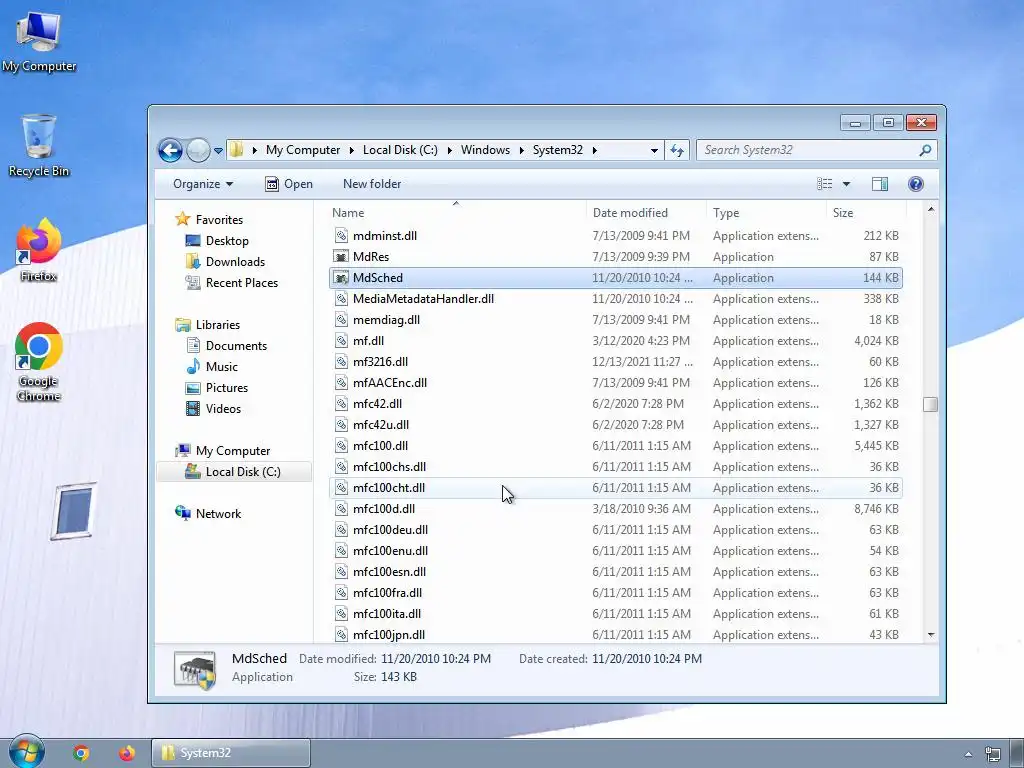Launch Google Chrome from desktop shortcut
The image size is (1024, 768).
pos(39,362)
